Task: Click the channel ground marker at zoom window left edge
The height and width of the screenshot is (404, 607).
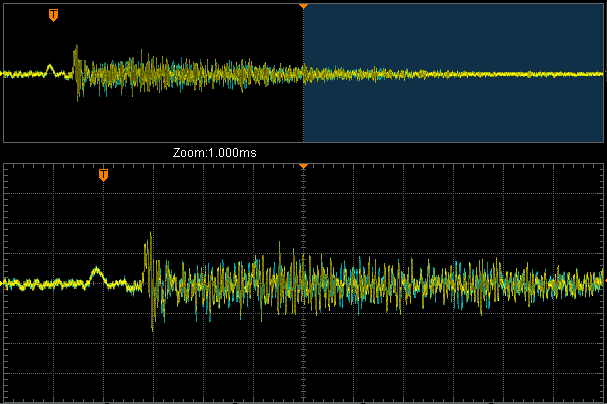Action: click(x=2, y=283)
